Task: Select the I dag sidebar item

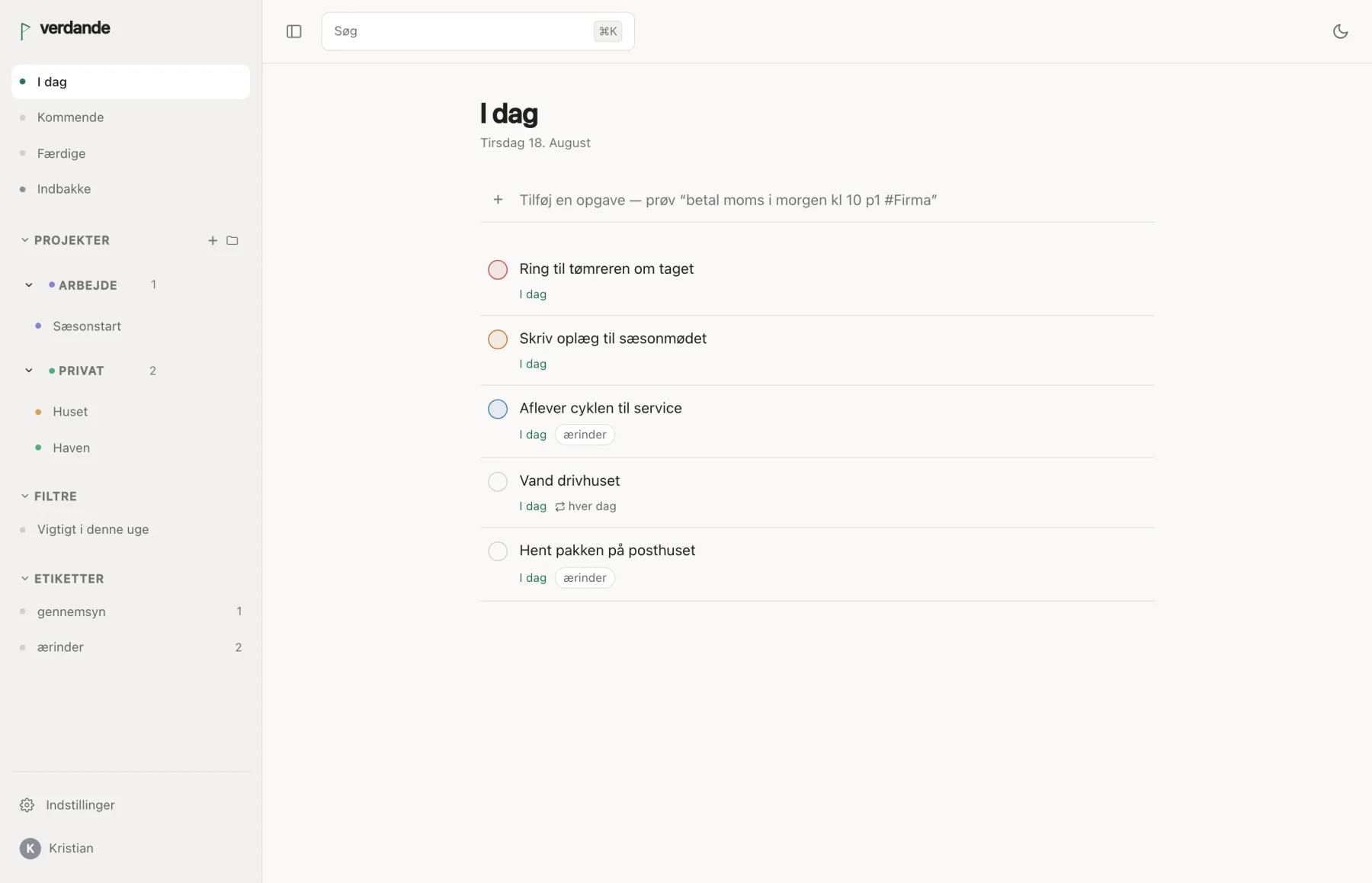Action: pos(130,82)
